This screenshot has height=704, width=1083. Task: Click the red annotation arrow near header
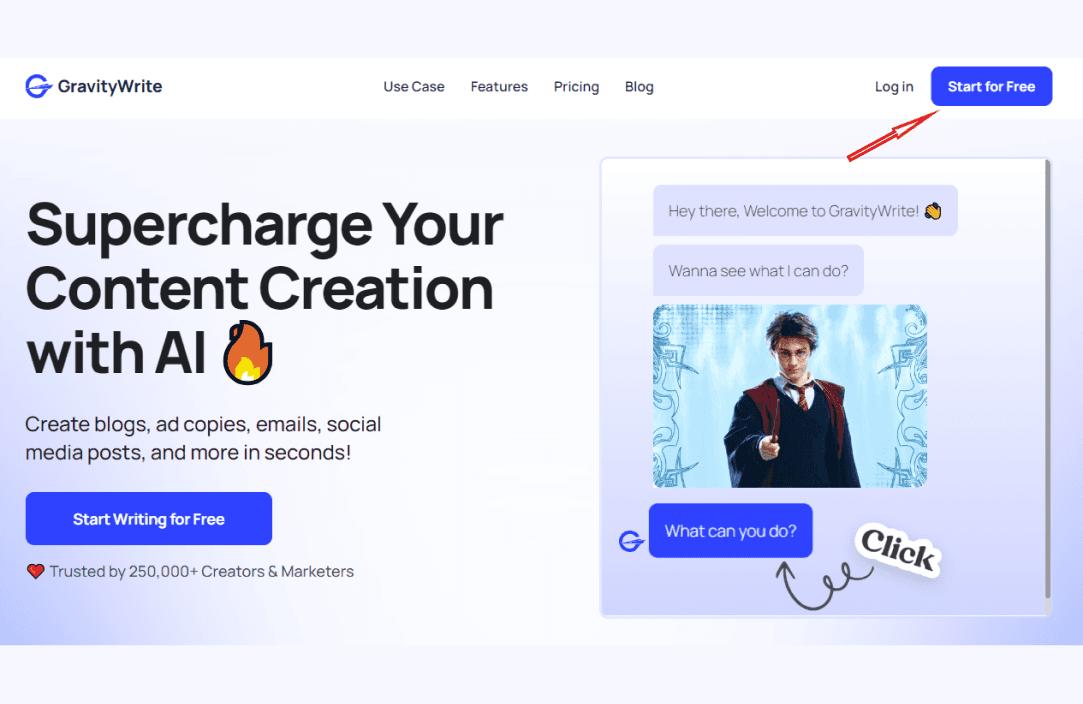pyautogui.click(x=892, y=135)
